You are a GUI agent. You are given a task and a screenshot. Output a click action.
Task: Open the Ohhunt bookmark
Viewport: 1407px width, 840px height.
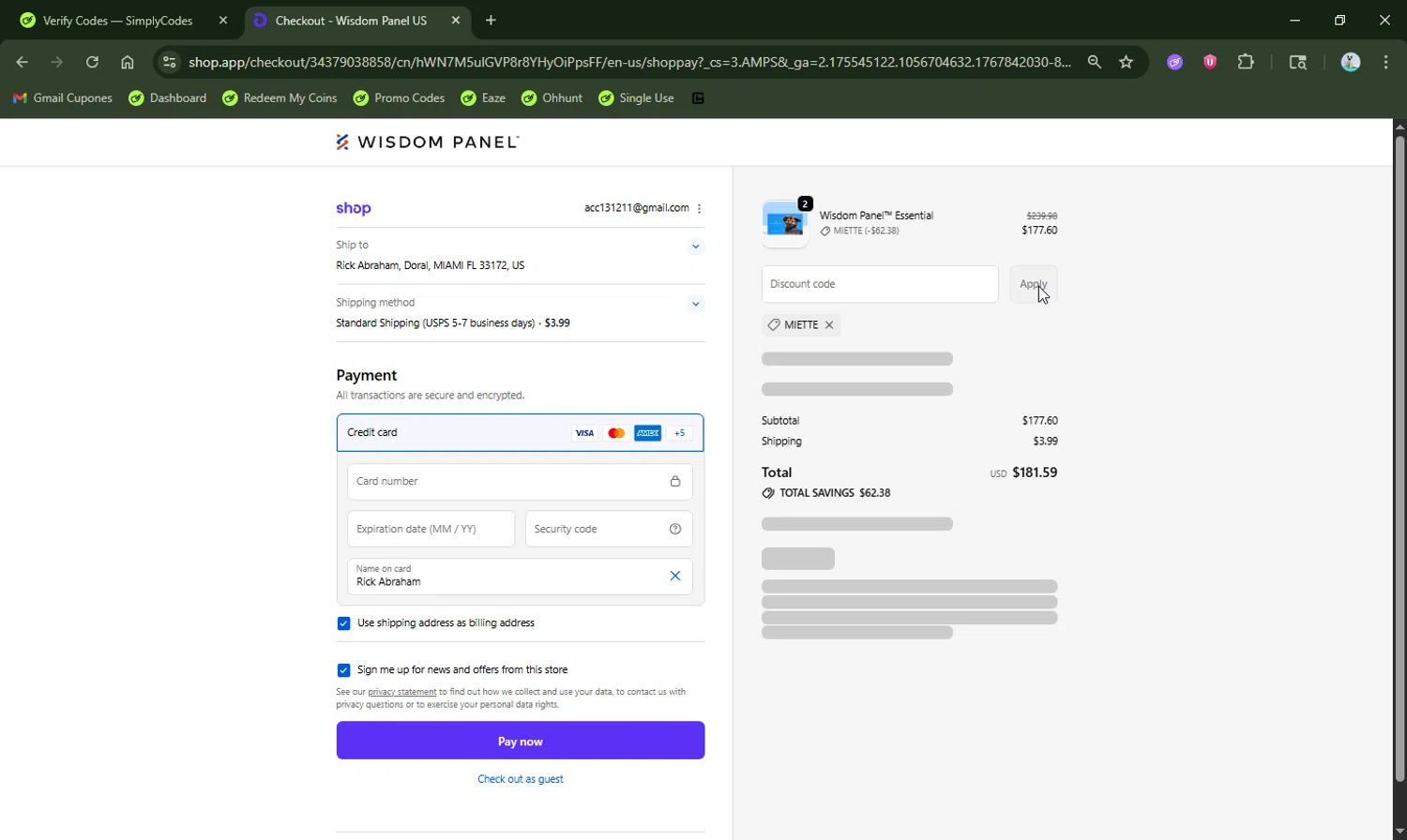[x=552, y=97]
